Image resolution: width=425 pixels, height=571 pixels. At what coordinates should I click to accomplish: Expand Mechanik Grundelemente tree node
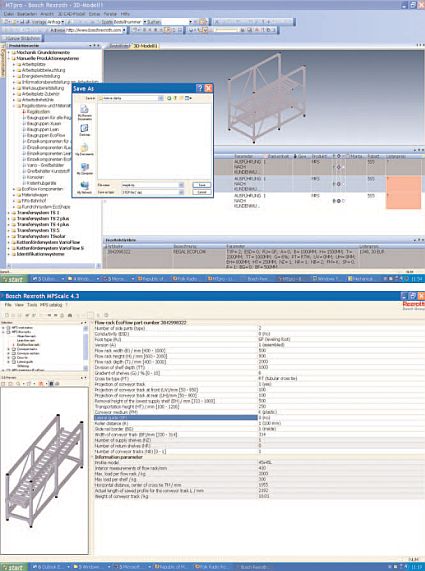tap(9, 52)
